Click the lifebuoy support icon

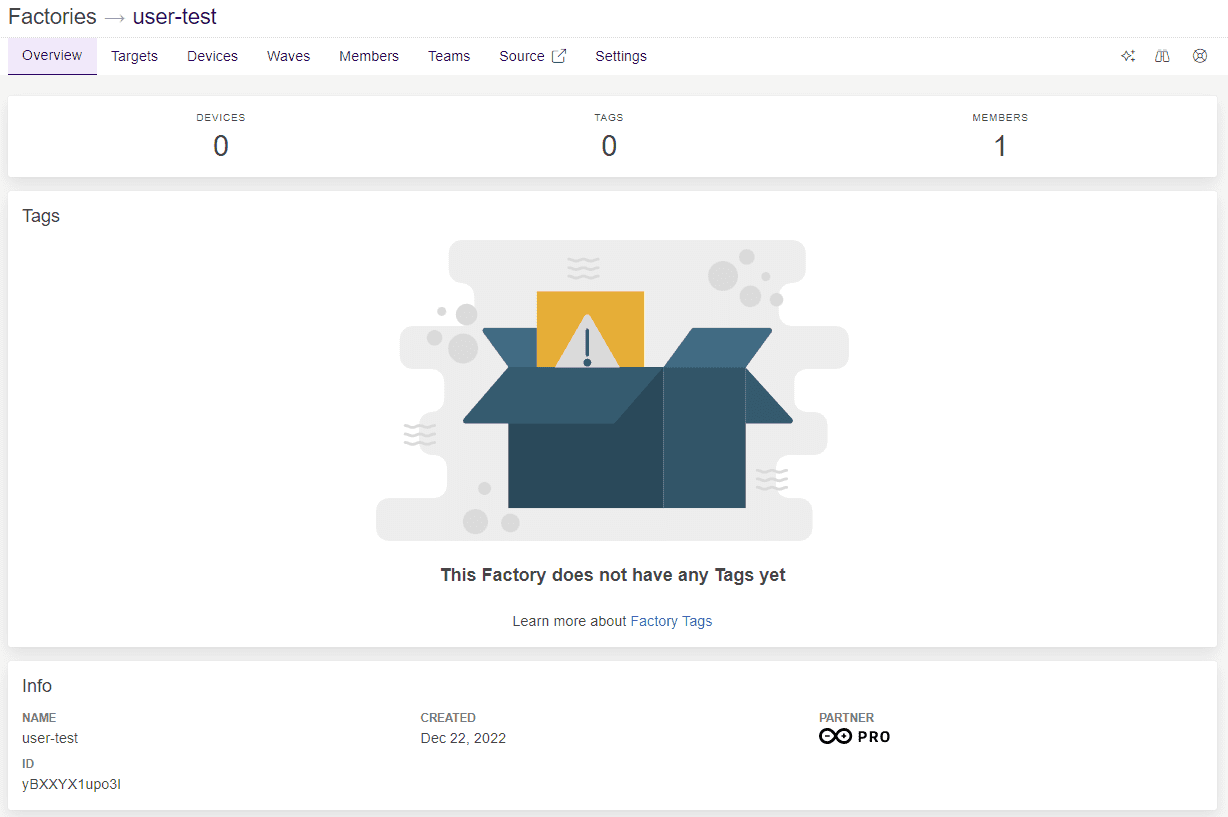pyautogui.click(x=1200, y=57)
